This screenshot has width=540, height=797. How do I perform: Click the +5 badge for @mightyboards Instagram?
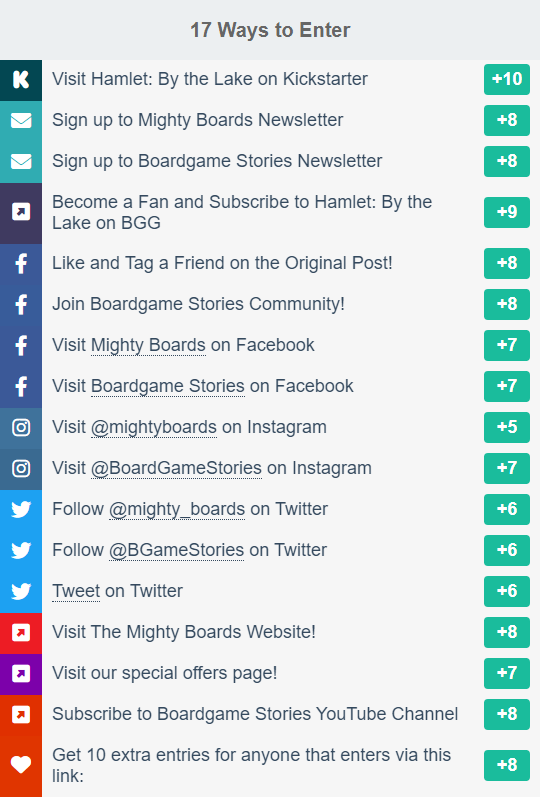click(x=507, y=427)
